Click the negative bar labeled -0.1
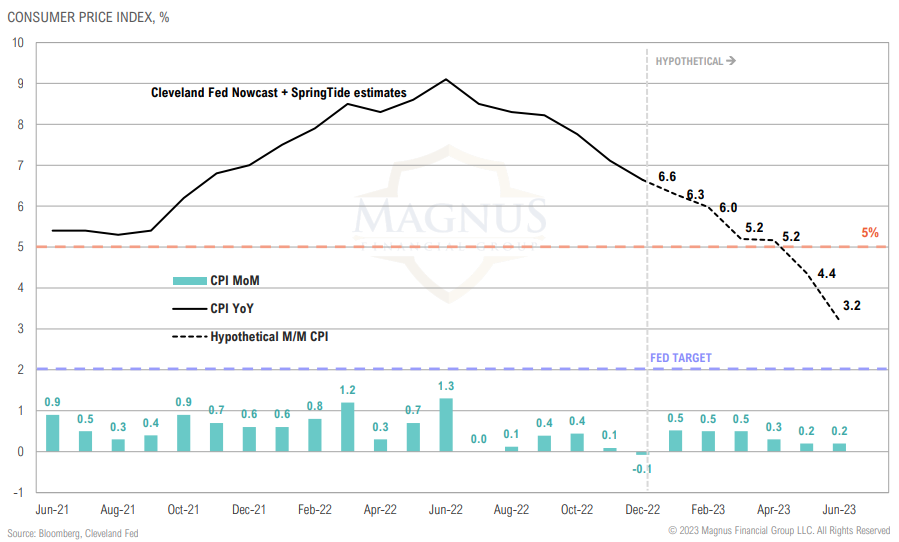Screen dimensions: 899x542 click(x=641, y=454)
